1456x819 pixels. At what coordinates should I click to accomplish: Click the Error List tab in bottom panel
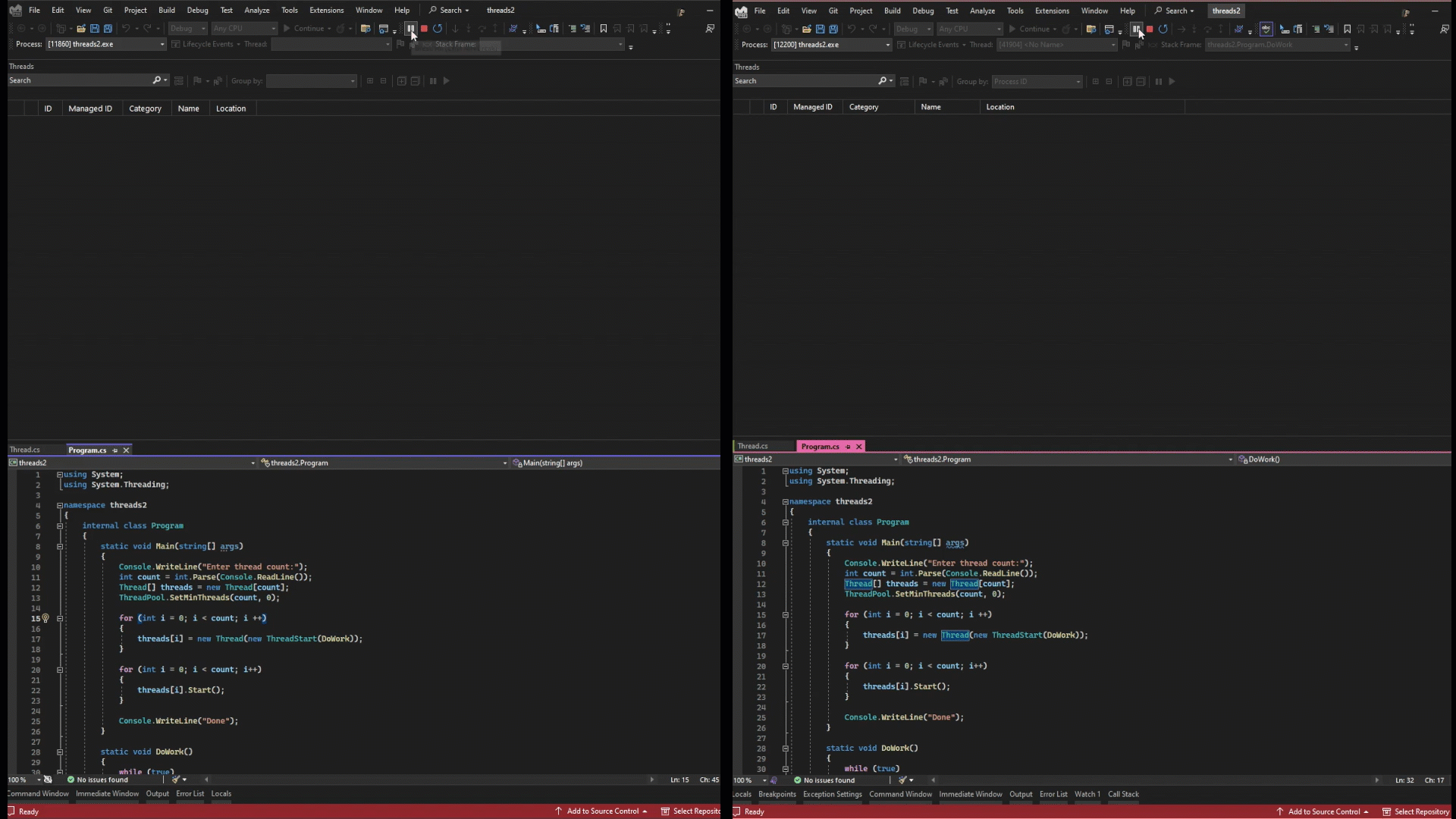pos(190,793)
